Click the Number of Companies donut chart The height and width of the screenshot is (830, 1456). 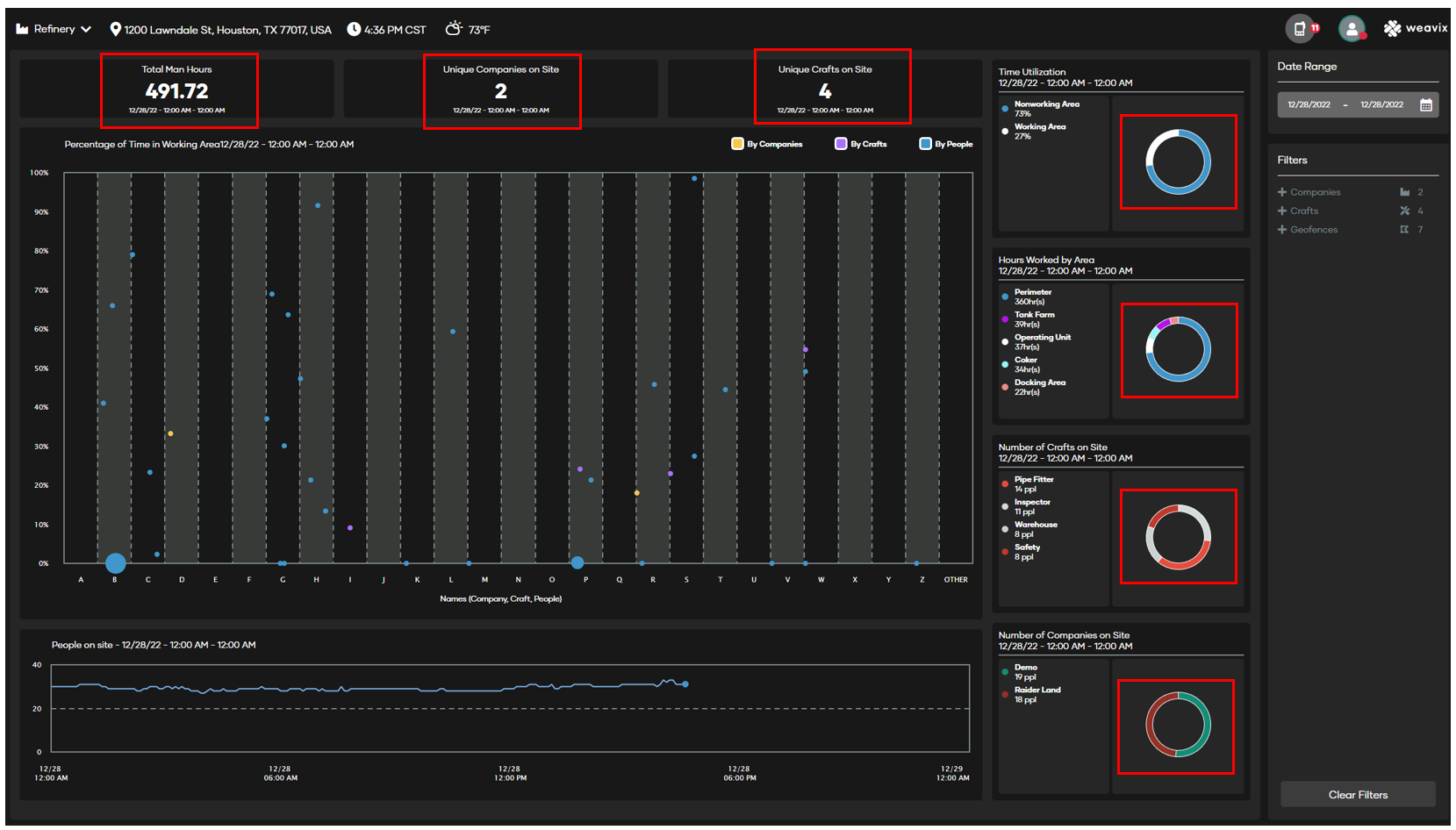click(x=1179, y=725)
